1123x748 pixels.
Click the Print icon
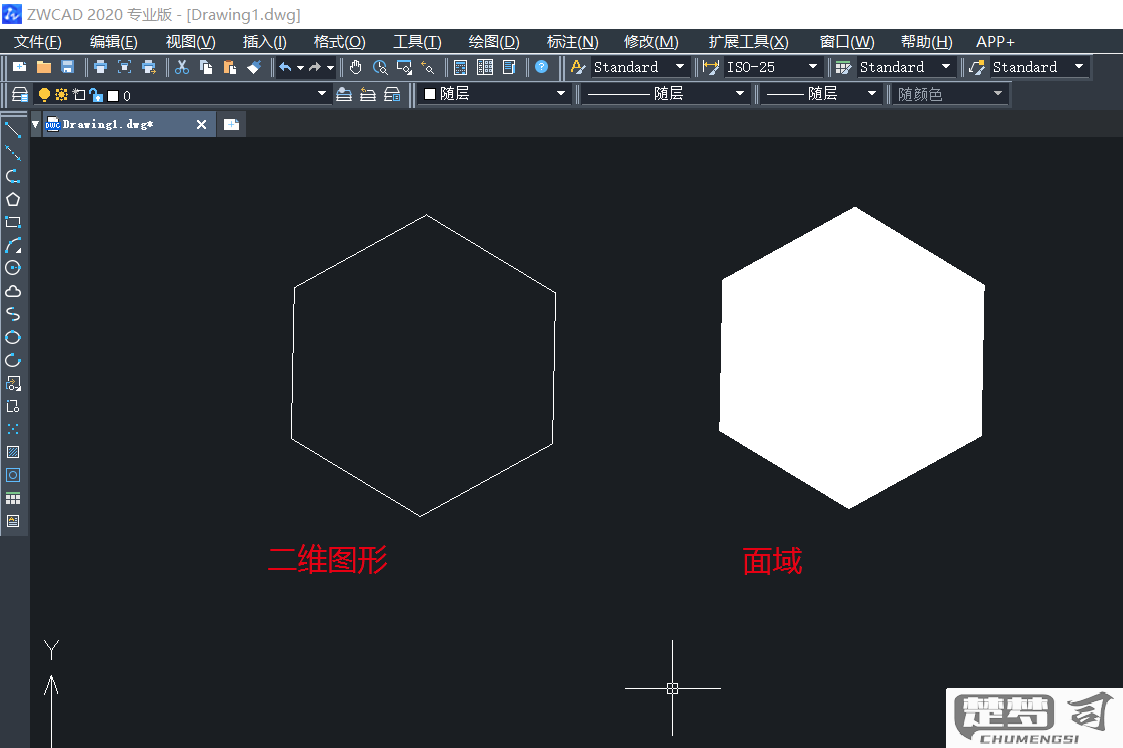tap(100, 67)
